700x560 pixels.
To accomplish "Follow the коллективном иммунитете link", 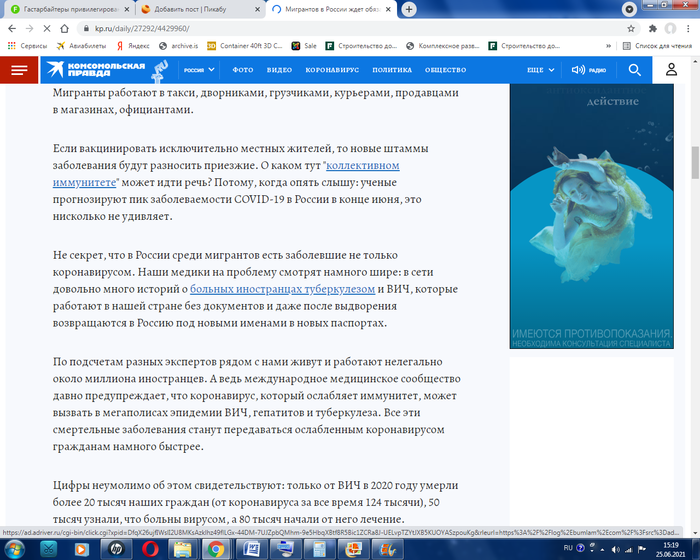I will click(362, 166).
